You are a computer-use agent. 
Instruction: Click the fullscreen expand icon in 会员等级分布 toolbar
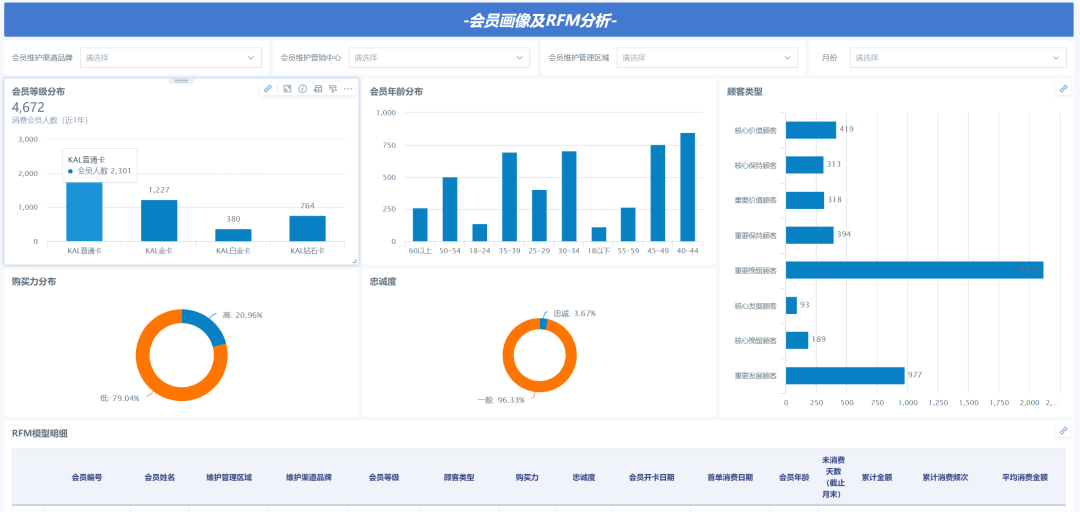(x=287, y=89)
